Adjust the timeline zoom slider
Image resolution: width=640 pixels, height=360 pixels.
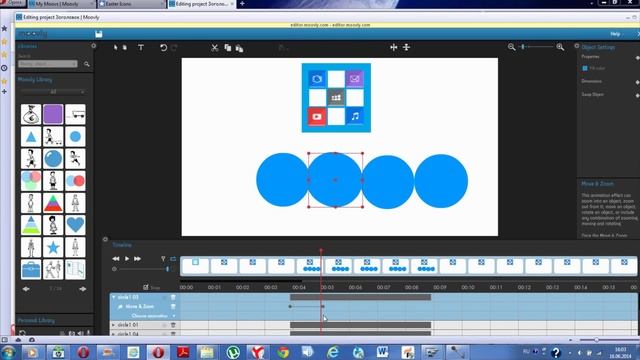(167, 269)
